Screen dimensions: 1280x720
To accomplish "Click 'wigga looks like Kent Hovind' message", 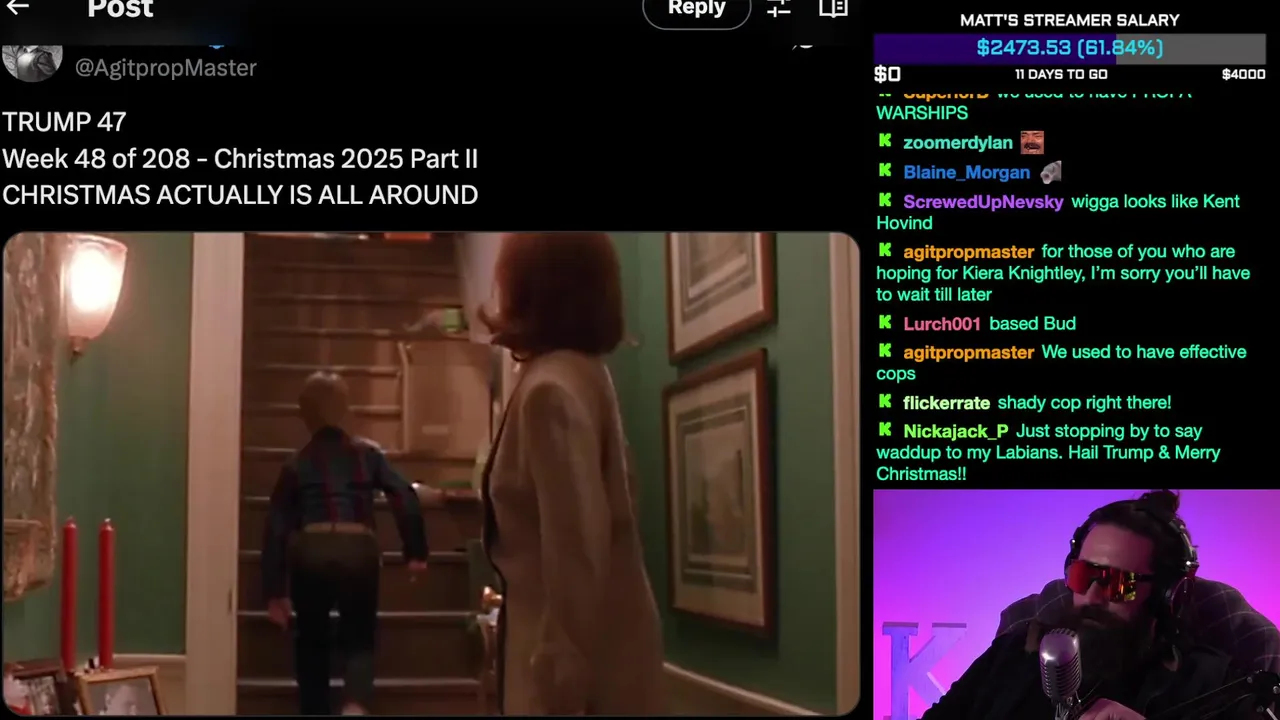I will (x=1058, y=212).
